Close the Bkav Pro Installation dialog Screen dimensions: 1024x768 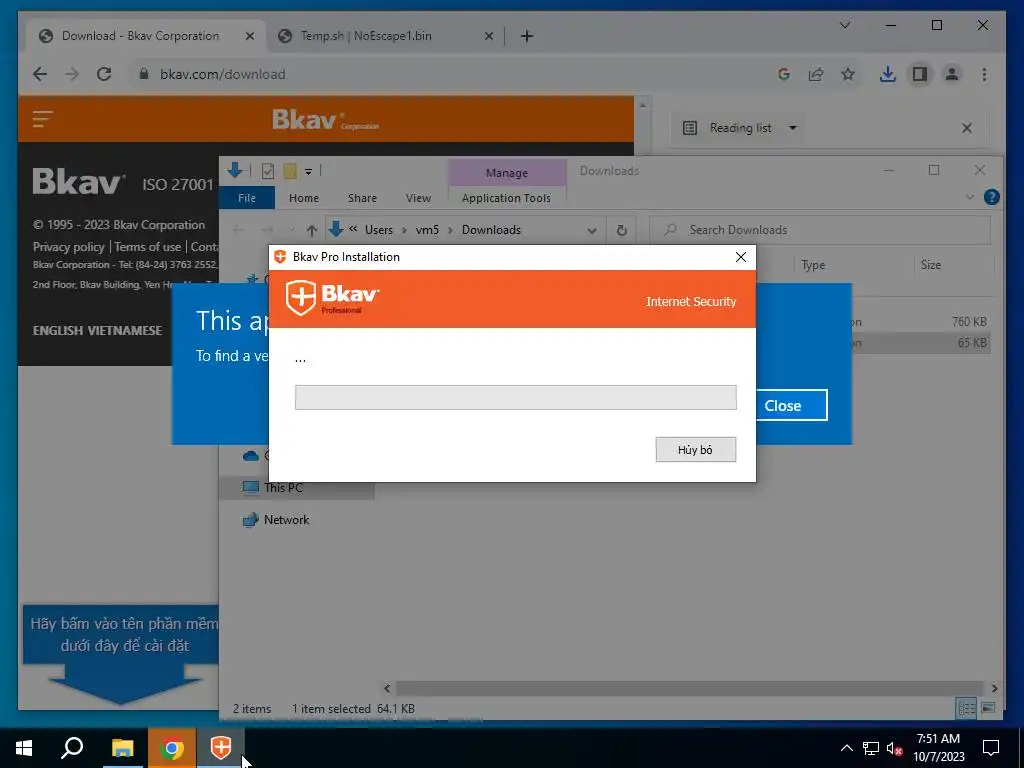(741, 257)
